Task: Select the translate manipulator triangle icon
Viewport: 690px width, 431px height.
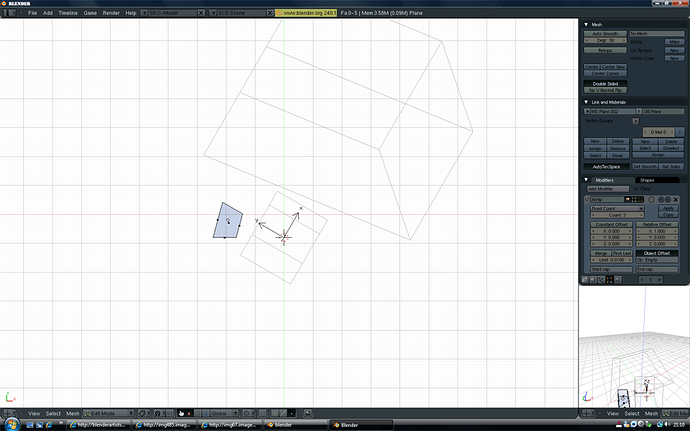Action: [189, 413]
